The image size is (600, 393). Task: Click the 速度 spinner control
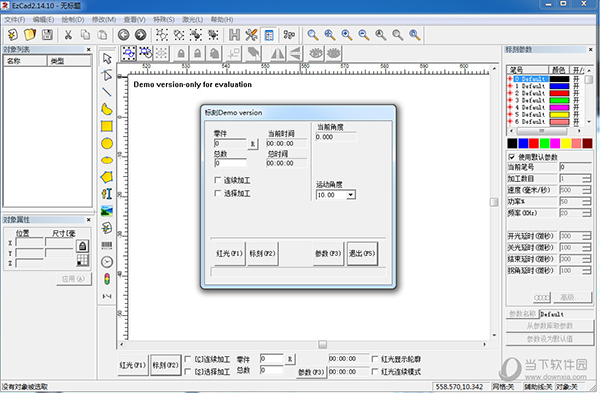tap(587, 190)
